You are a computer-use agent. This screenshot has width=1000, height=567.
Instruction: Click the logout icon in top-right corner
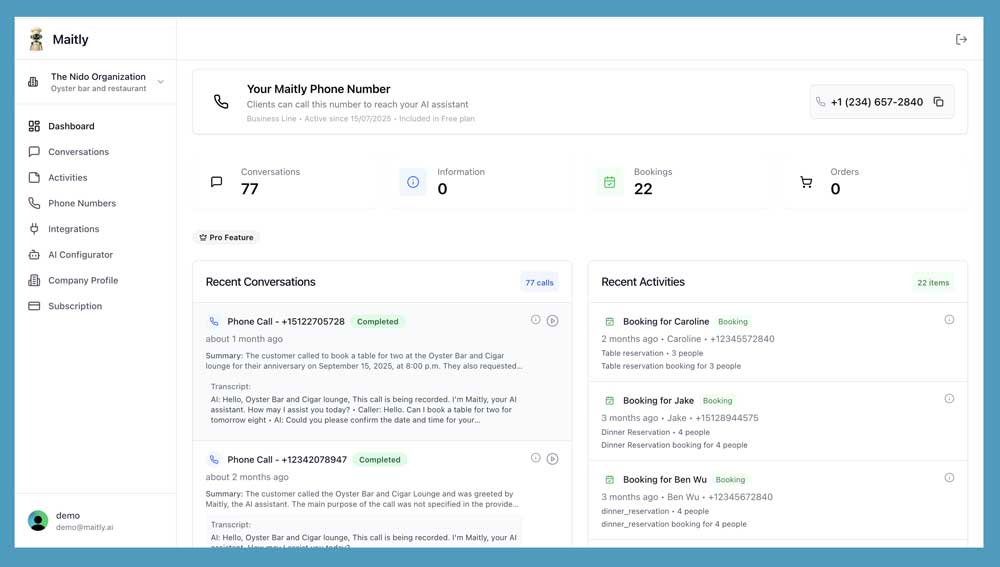pyautogui.click(x=961, y=40)
